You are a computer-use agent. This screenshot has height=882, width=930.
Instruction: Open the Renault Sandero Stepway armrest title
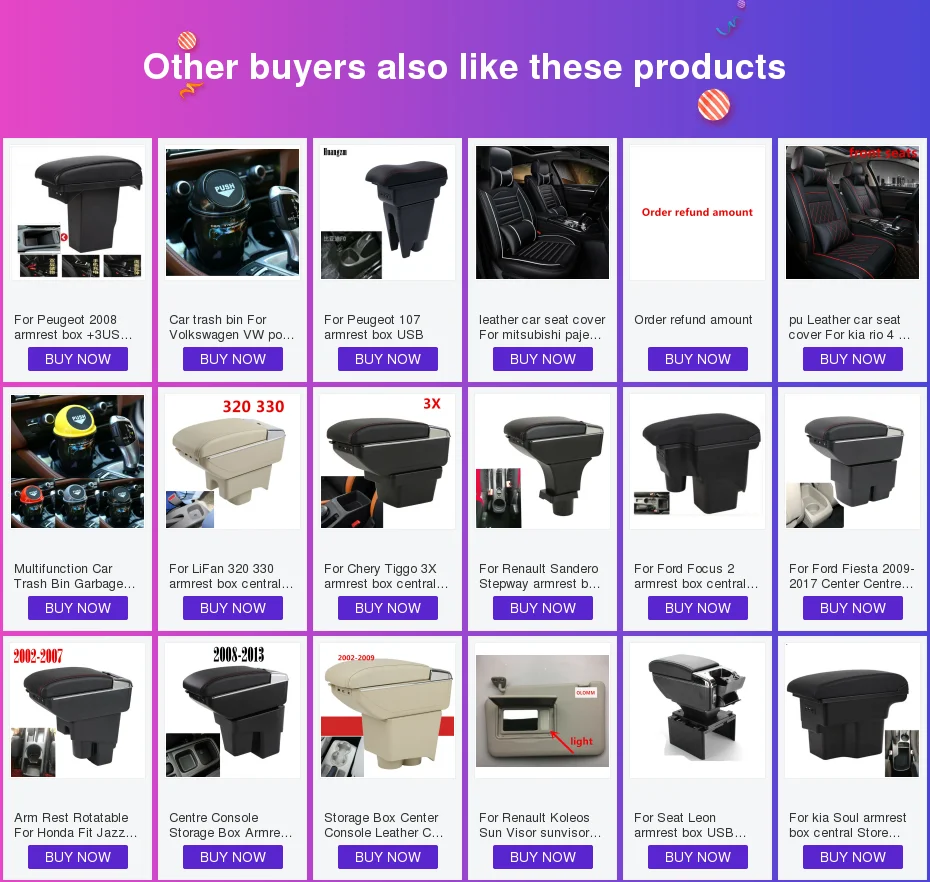coord(540,576)
